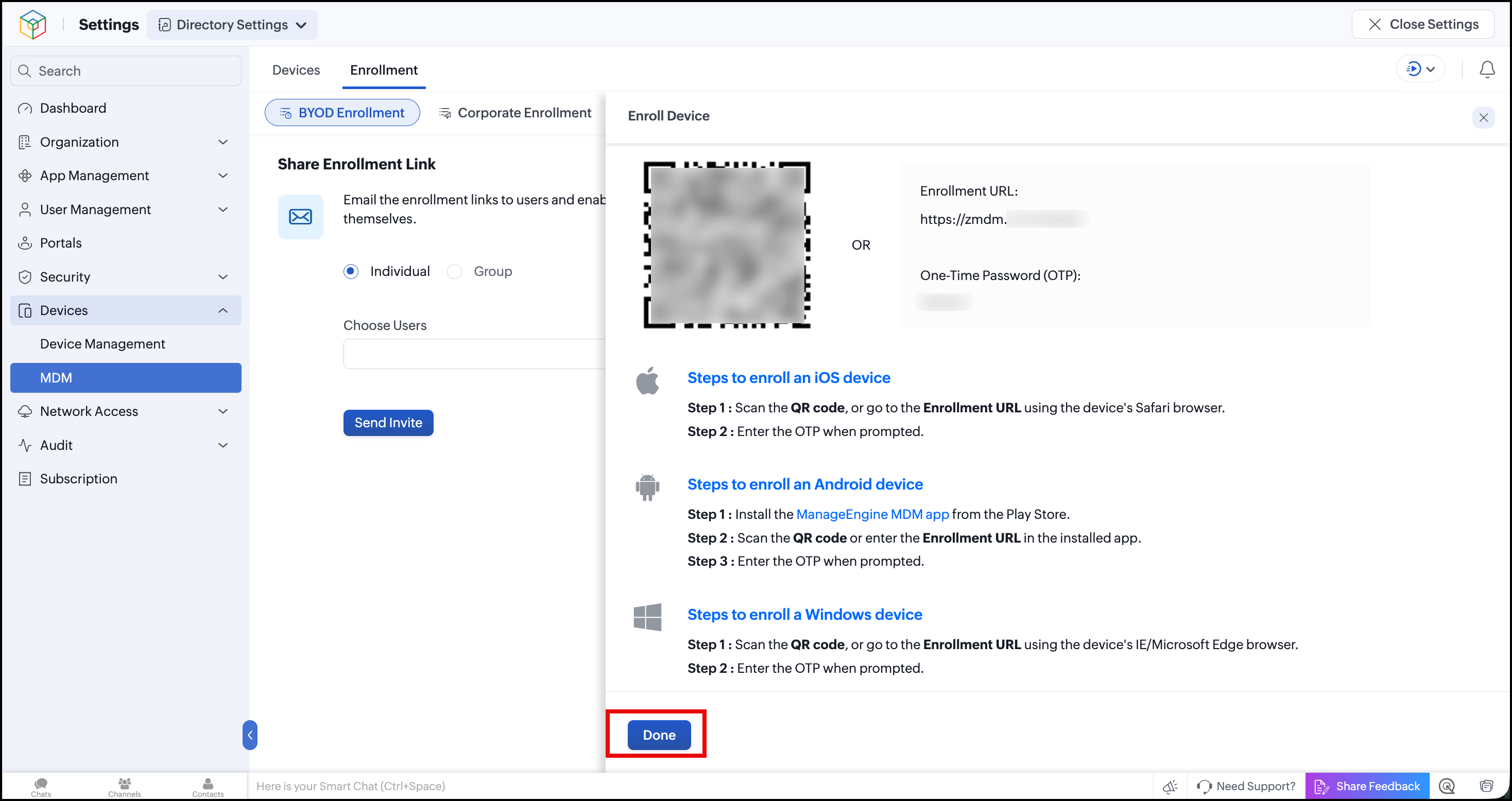Click the Apple iOS logo icon
Image resolution: width=1512 pixels, height=801 pixels.
[647, 380]
